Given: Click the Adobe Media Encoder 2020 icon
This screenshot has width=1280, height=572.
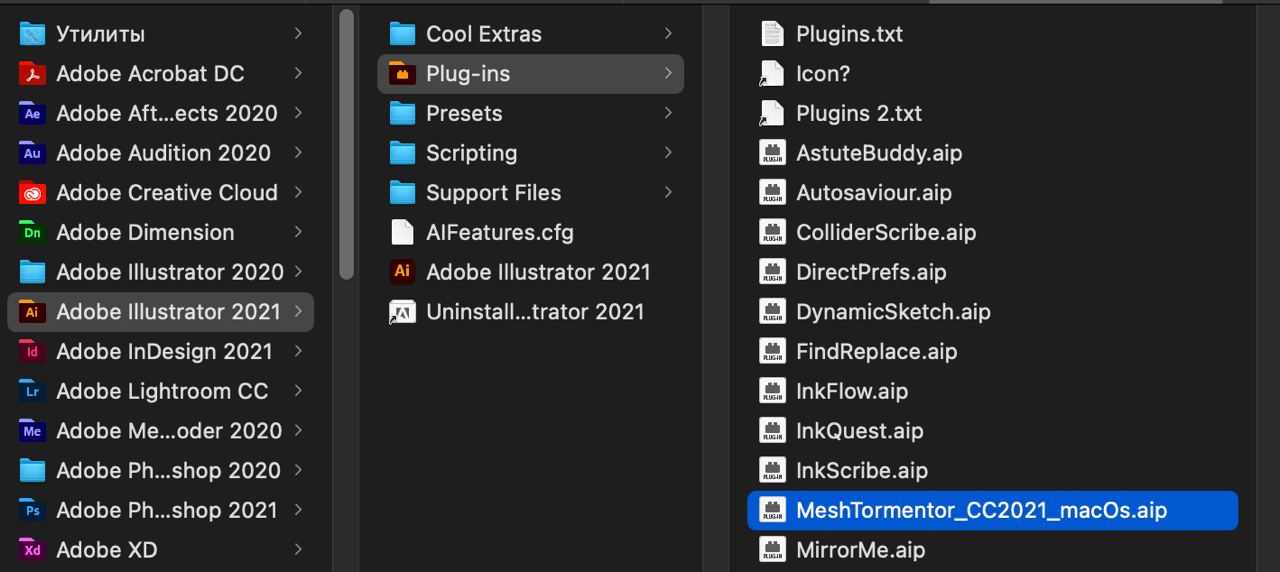Looking at the screenshot, I should coord(33,431).
